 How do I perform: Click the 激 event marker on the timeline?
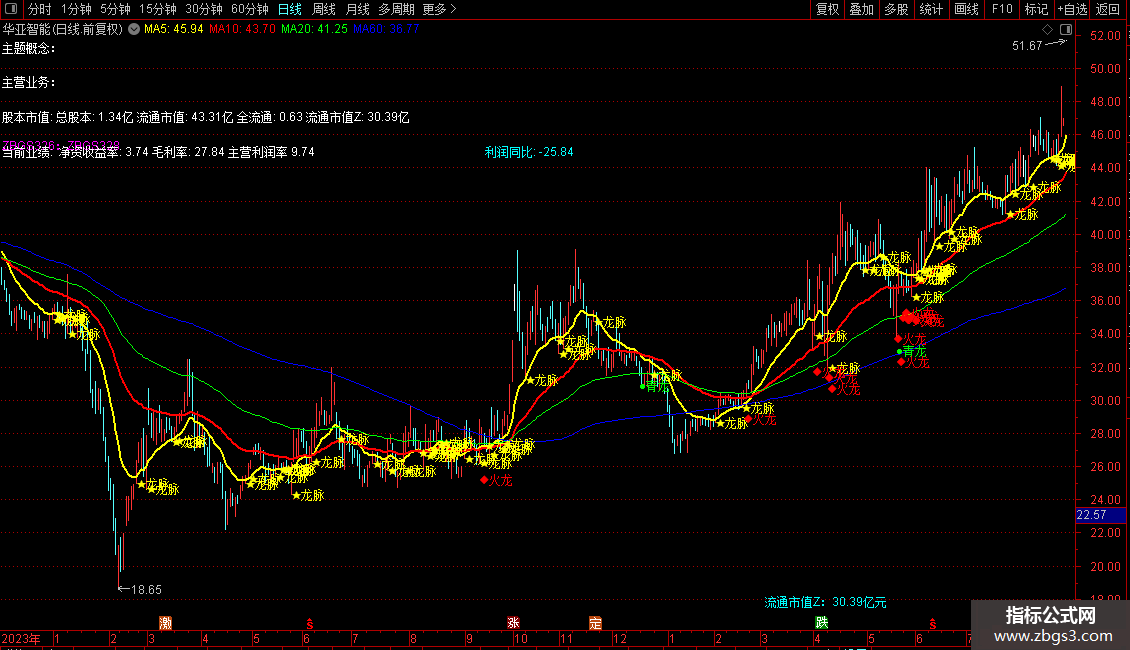coord(166,623)
